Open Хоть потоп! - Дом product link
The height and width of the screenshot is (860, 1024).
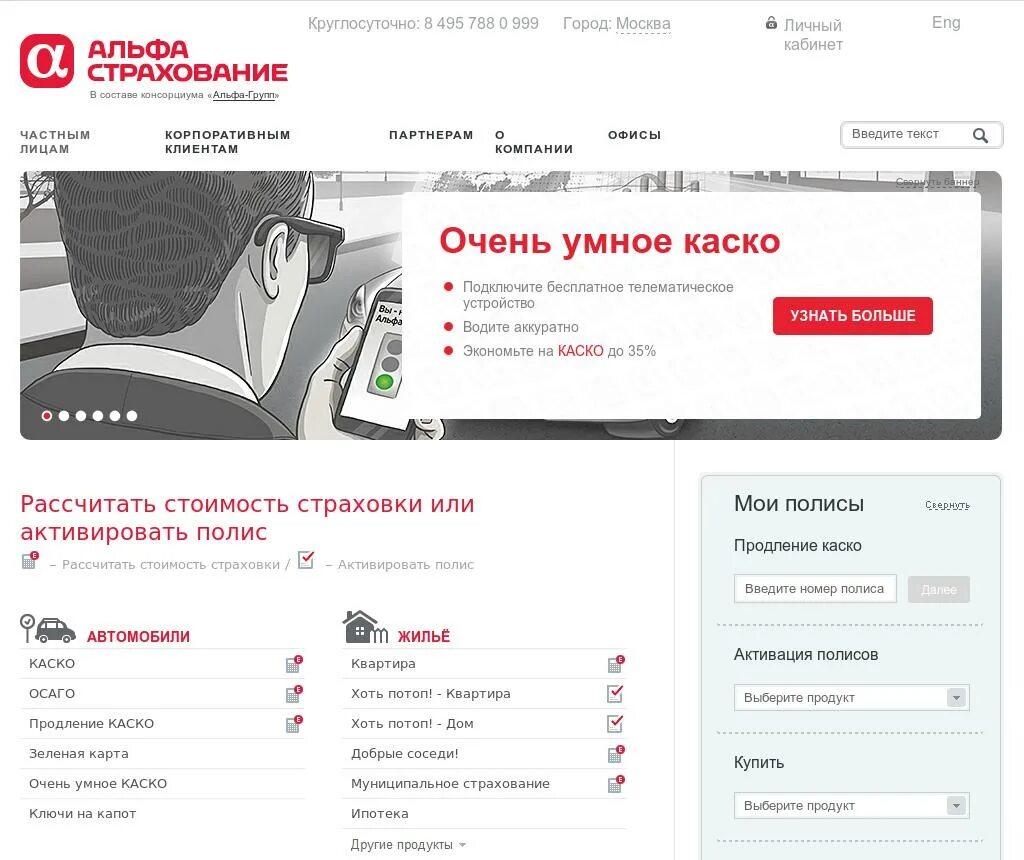412,724
